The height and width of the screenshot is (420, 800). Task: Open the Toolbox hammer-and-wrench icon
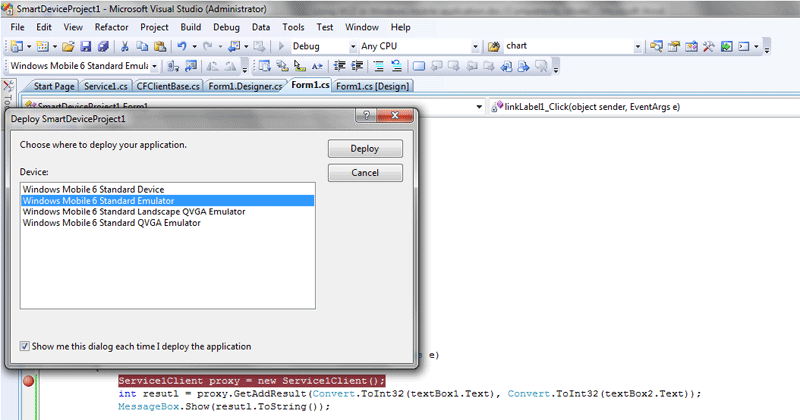tap(709, 46)
